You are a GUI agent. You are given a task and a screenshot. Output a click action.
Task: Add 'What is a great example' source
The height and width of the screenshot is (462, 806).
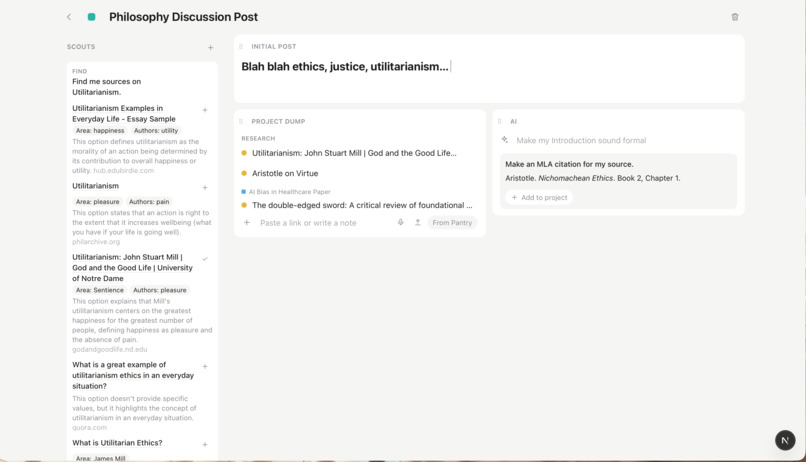click(205, 366)
